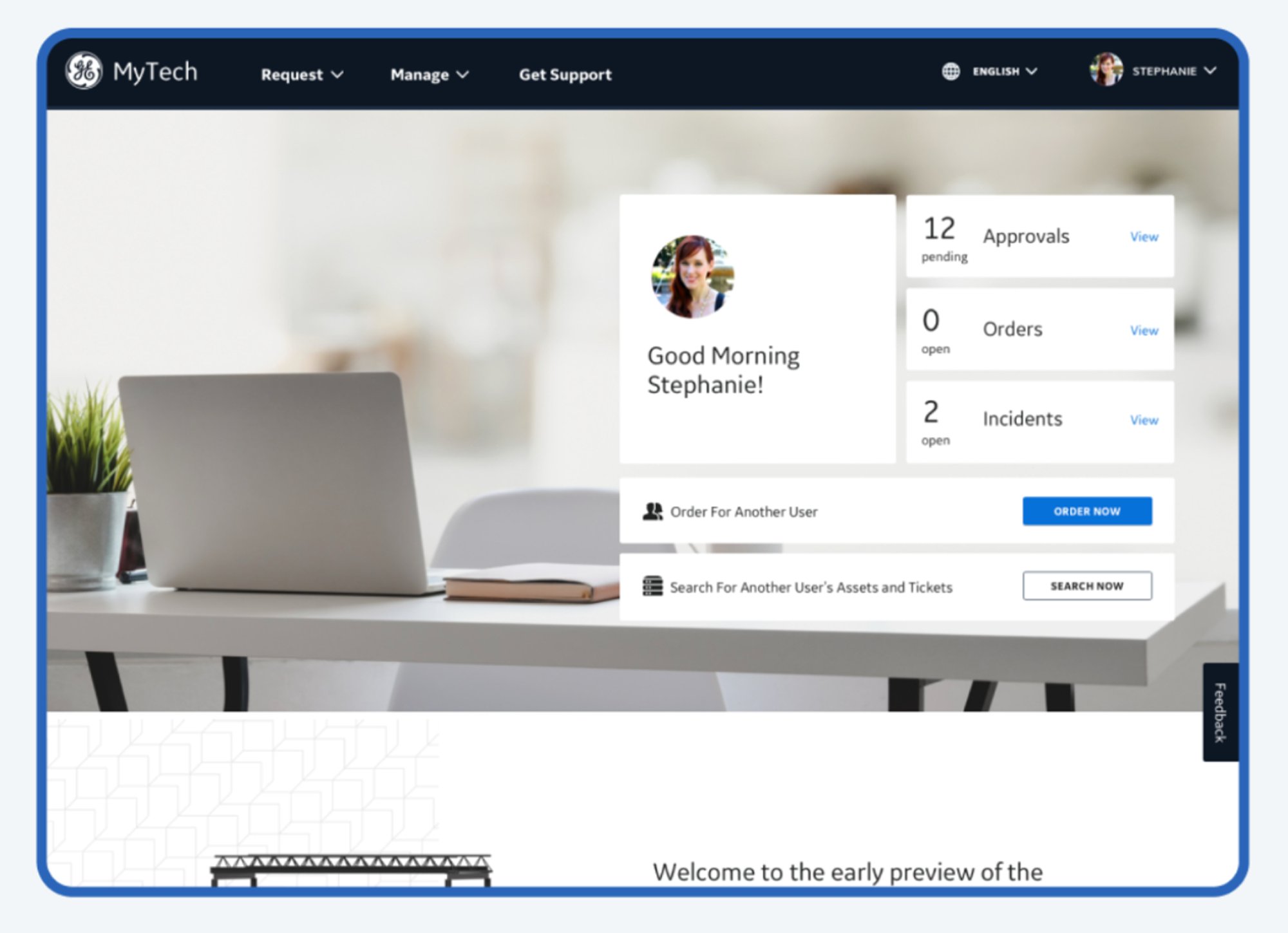Click the Order Now button
Image resolution: width=1288 pixels, height=933 pixels.
1086,511
